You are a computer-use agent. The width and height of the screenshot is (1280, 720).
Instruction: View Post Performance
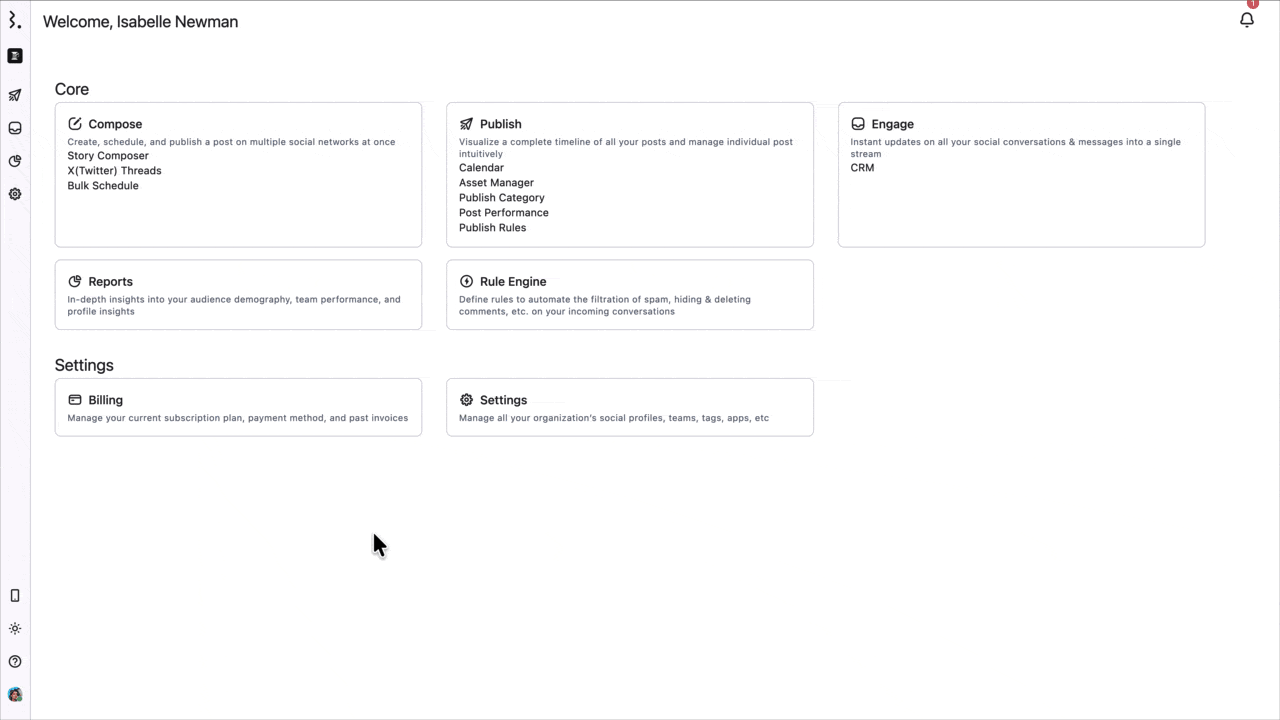tap(503, 213)
